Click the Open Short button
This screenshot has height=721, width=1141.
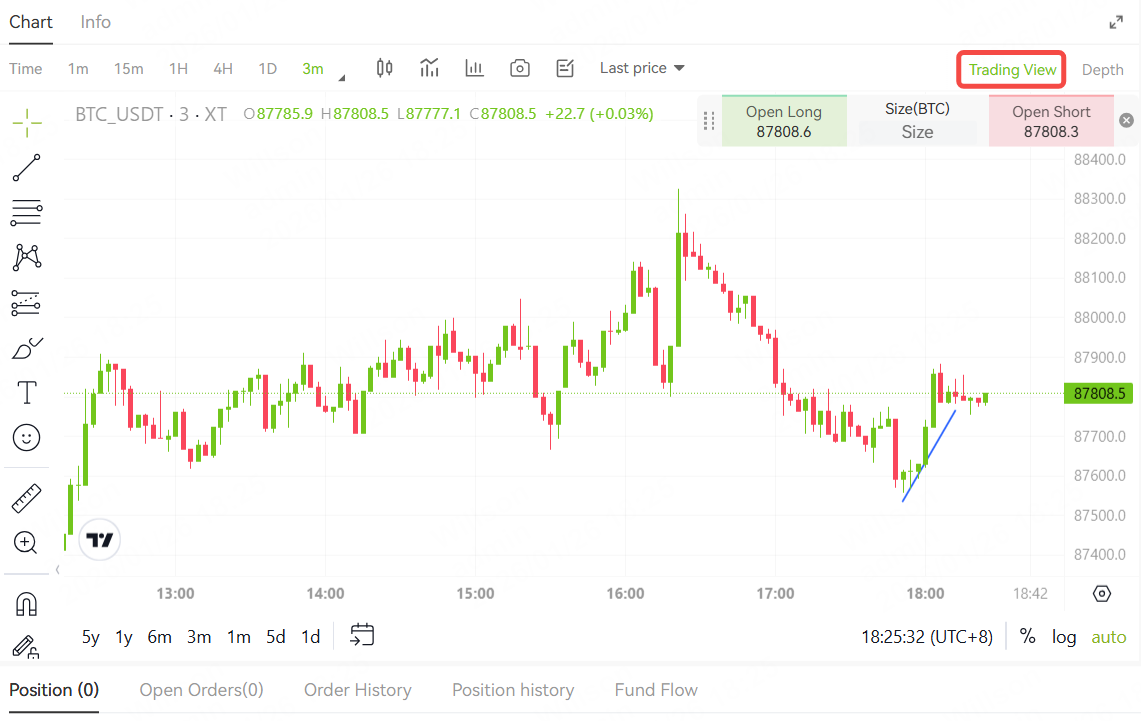tap(1050, 121)
